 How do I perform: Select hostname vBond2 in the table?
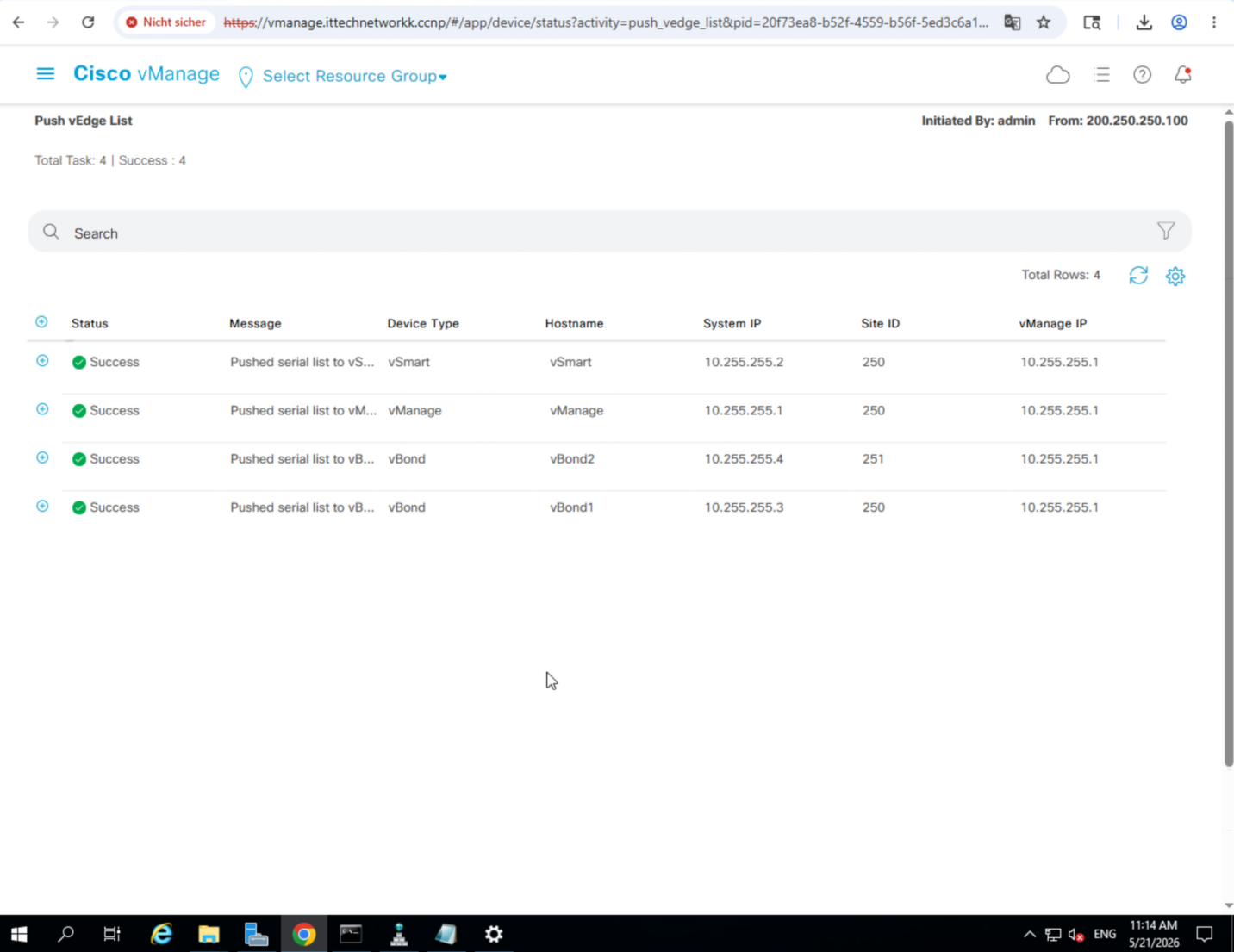[572, 459]
